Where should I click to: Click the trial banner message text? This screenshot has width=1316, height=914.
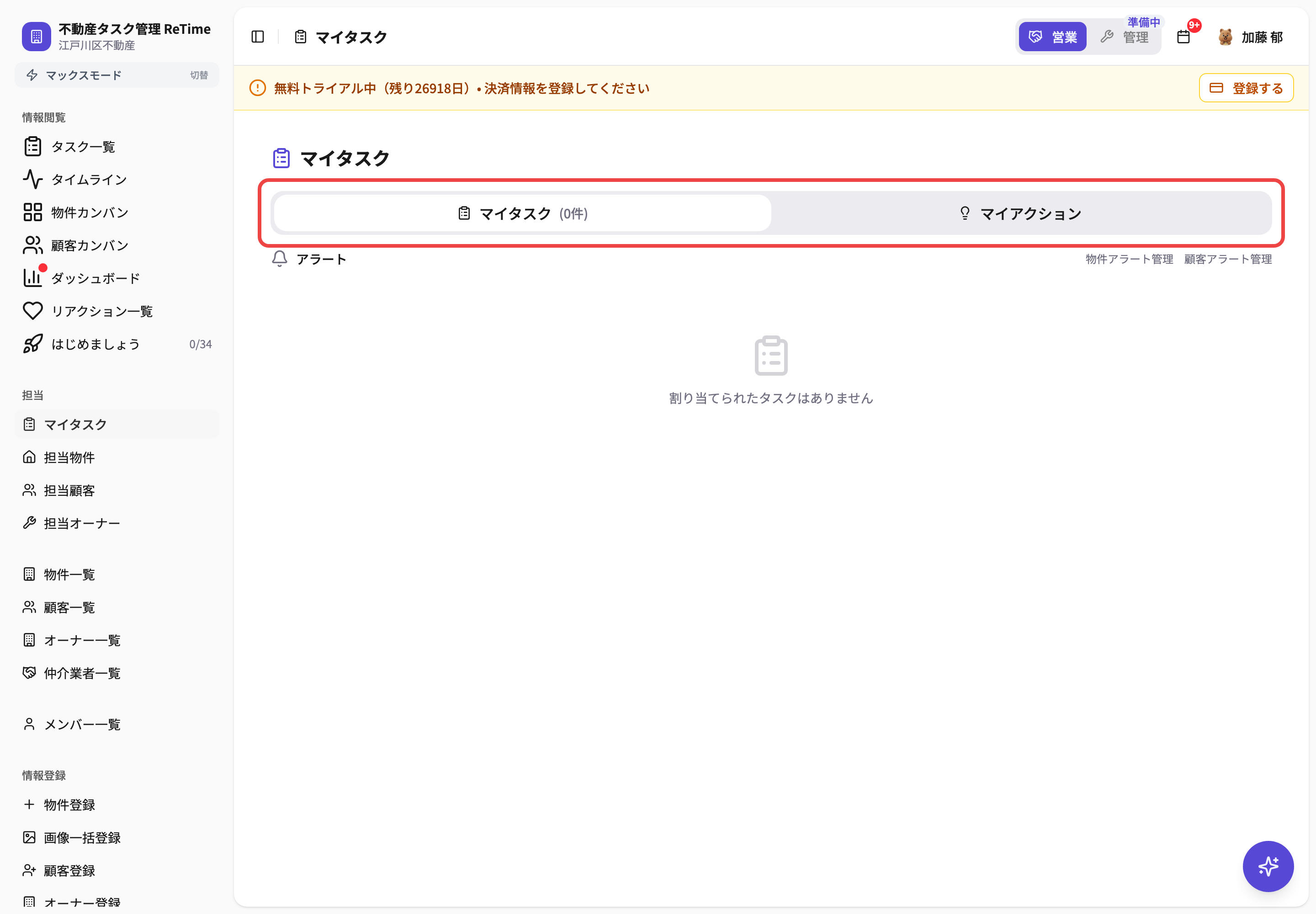pos(462,88)
